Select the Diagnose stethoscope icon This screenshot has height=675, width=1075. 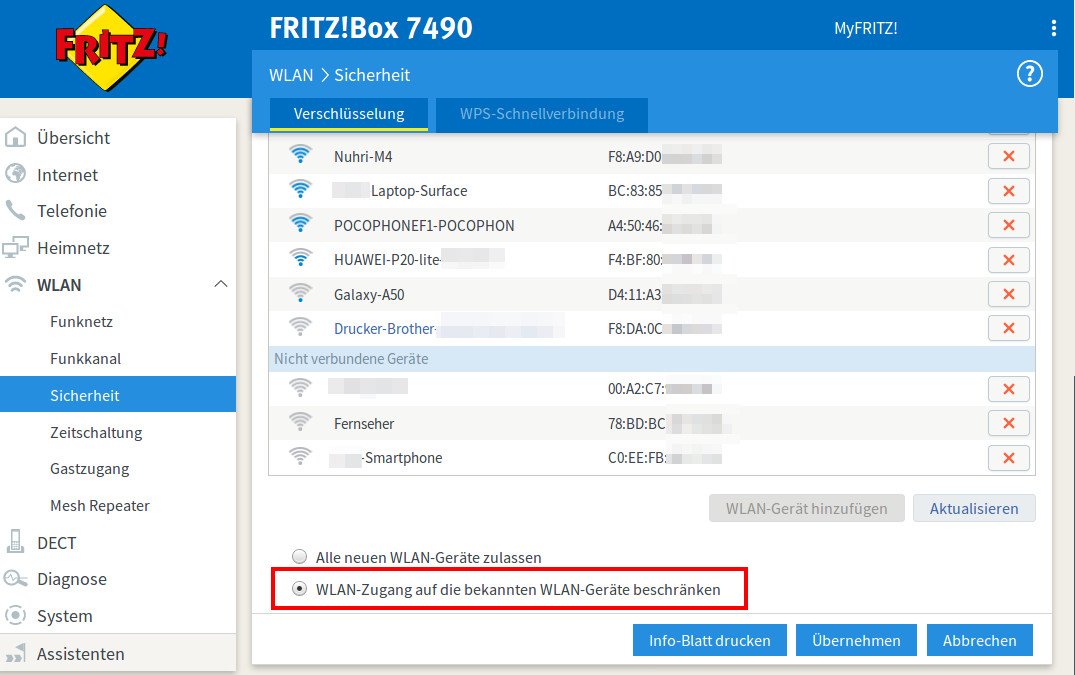pos(15,579)
